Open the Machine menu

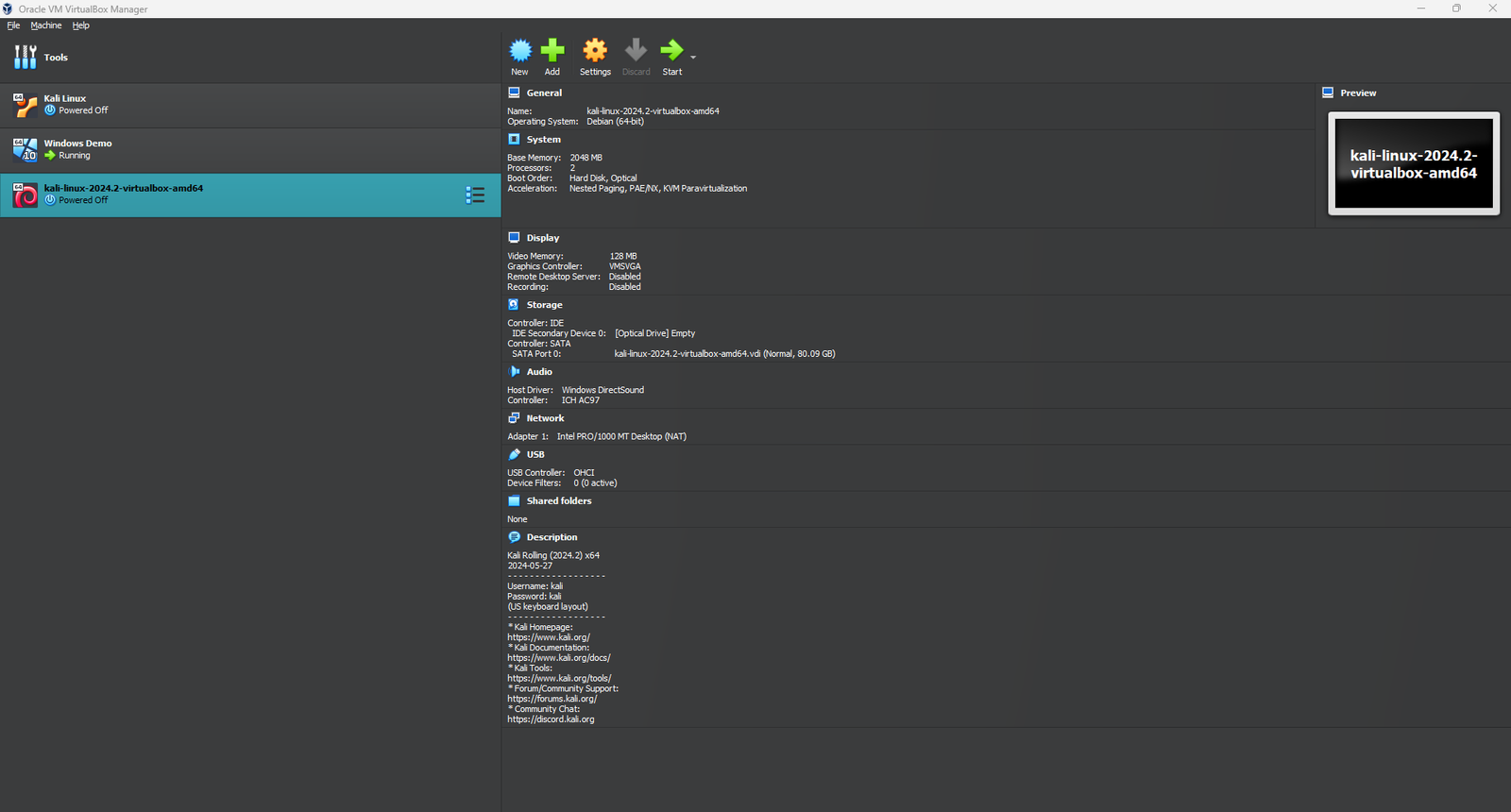[x=46, y=25]
